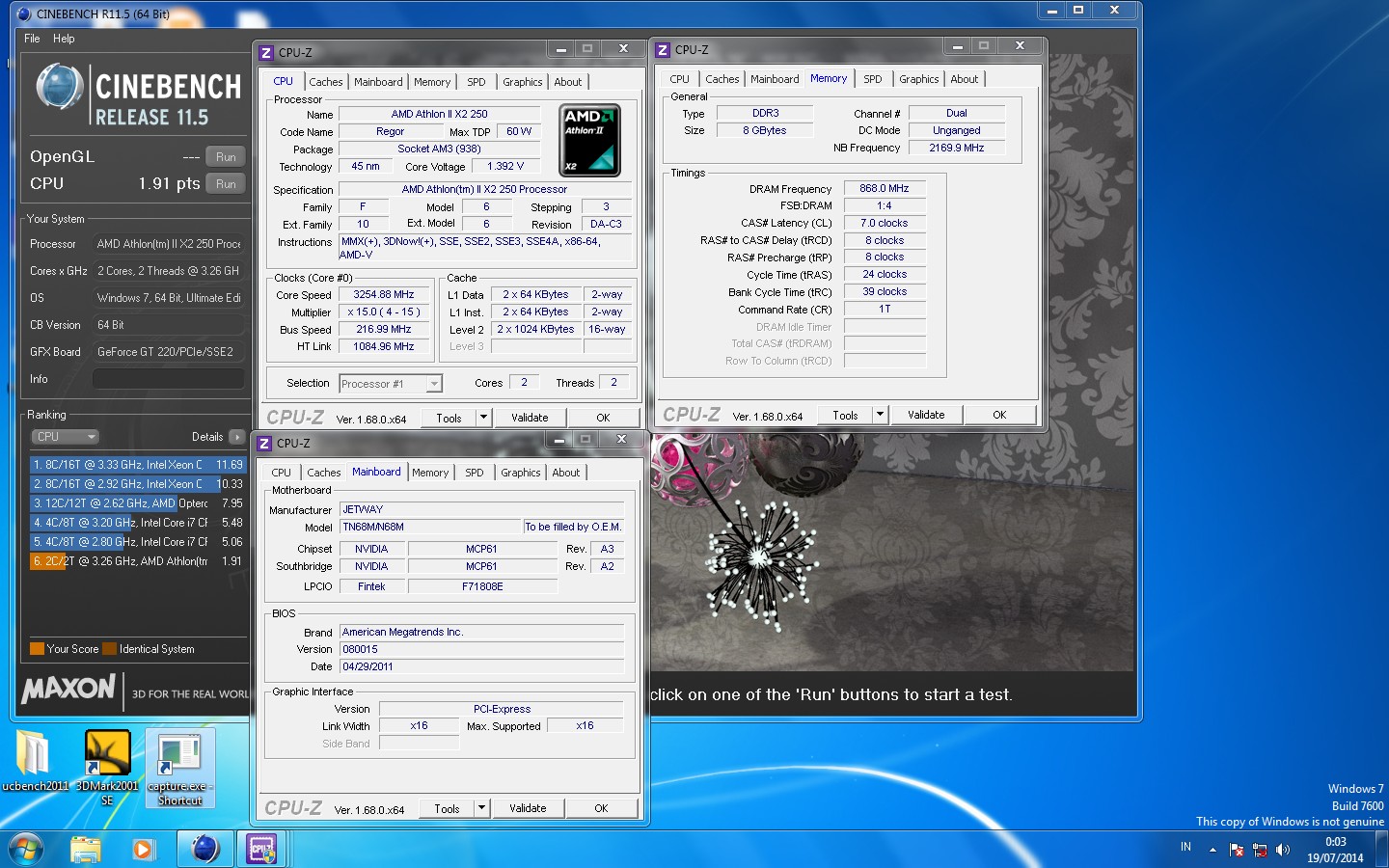
Task: Click the taskbar clock showing 0:03
Action: tap(1335, 850)
